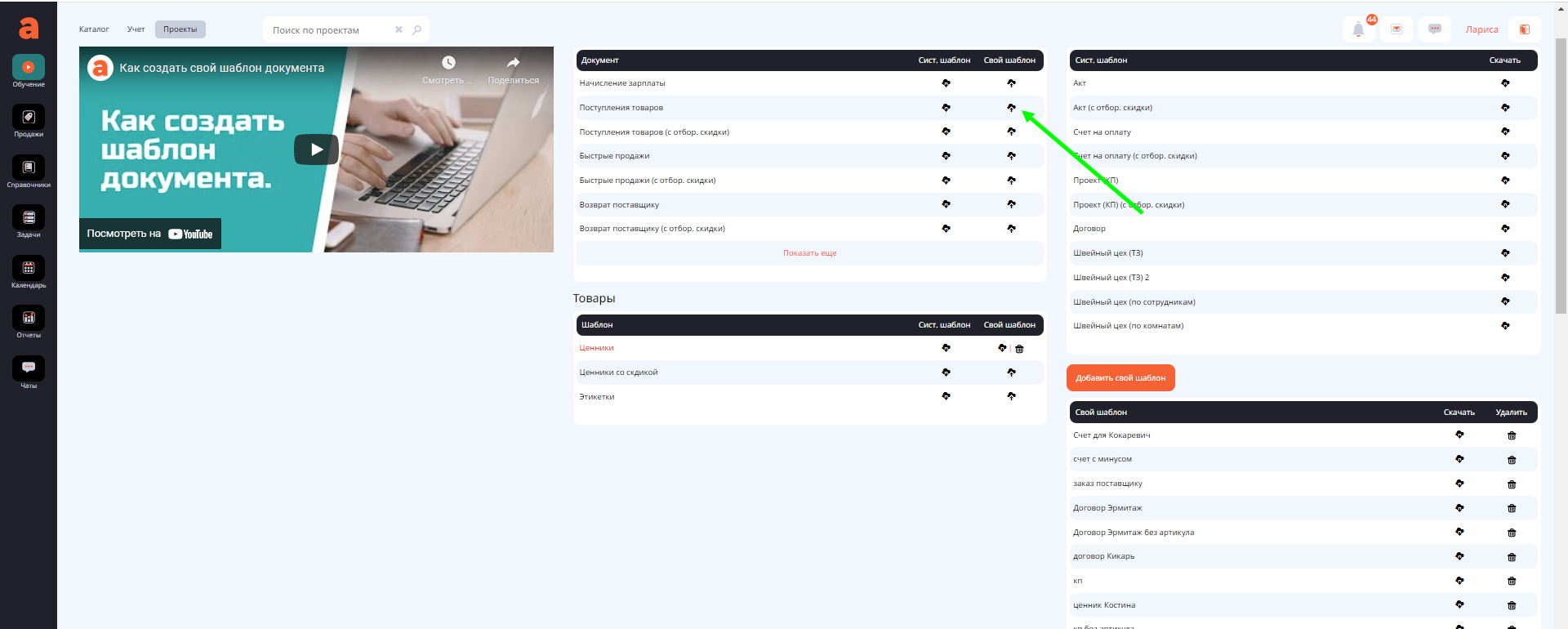Image resolution: width=1568 pixels, height=629 pixels.
Task: Click the logout door icon
Action: pyautogui.click(x=1524, y=29)
